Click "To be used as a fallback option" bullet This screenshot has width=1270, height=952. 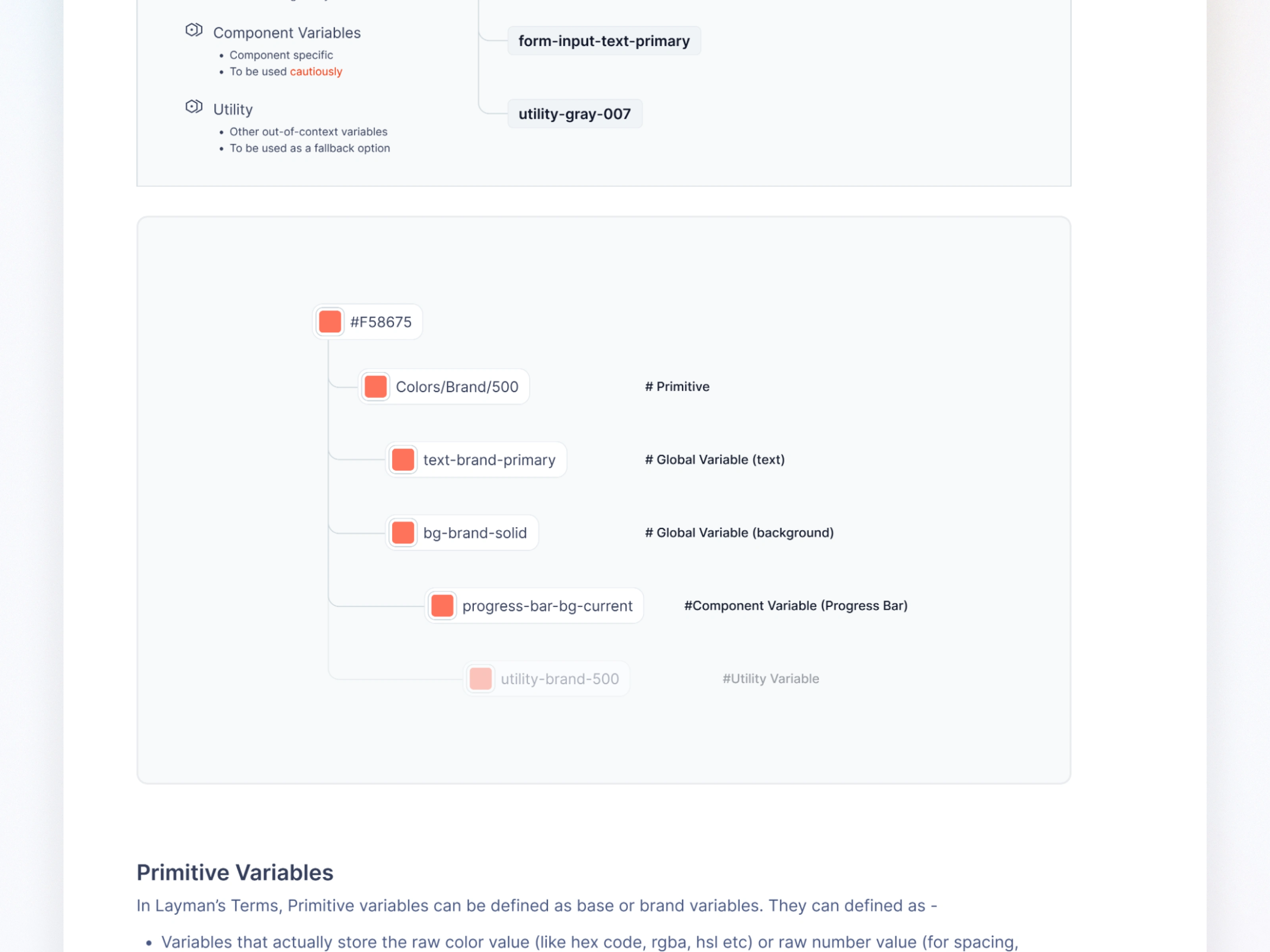(310, 149)
